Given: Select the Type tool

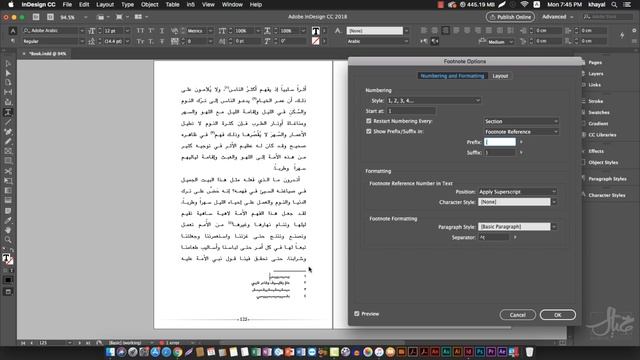Looking at the screenshot, I should coord(8,112).
